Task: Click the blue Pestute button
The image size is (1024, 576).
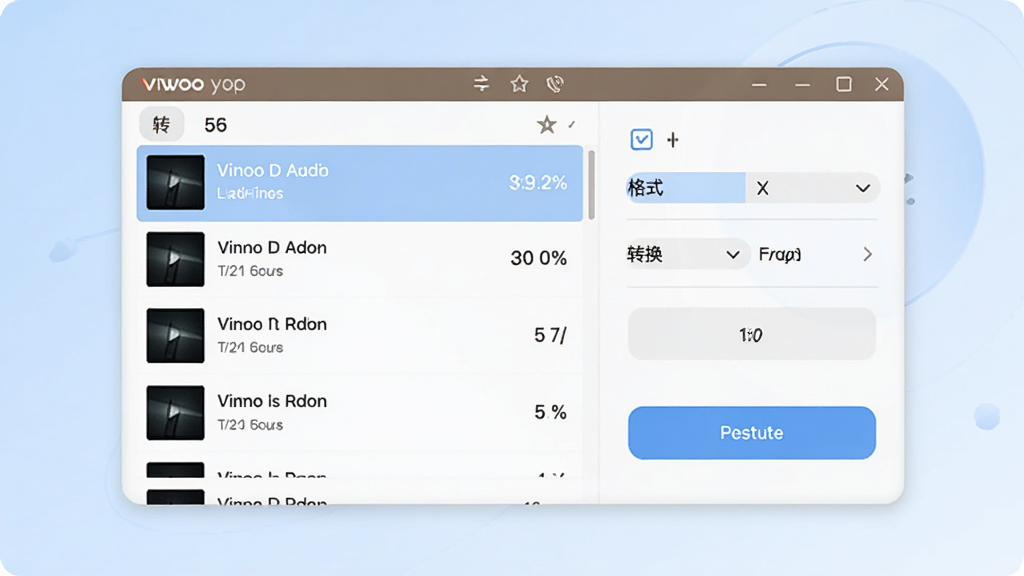Action: (x=752, y=433)
